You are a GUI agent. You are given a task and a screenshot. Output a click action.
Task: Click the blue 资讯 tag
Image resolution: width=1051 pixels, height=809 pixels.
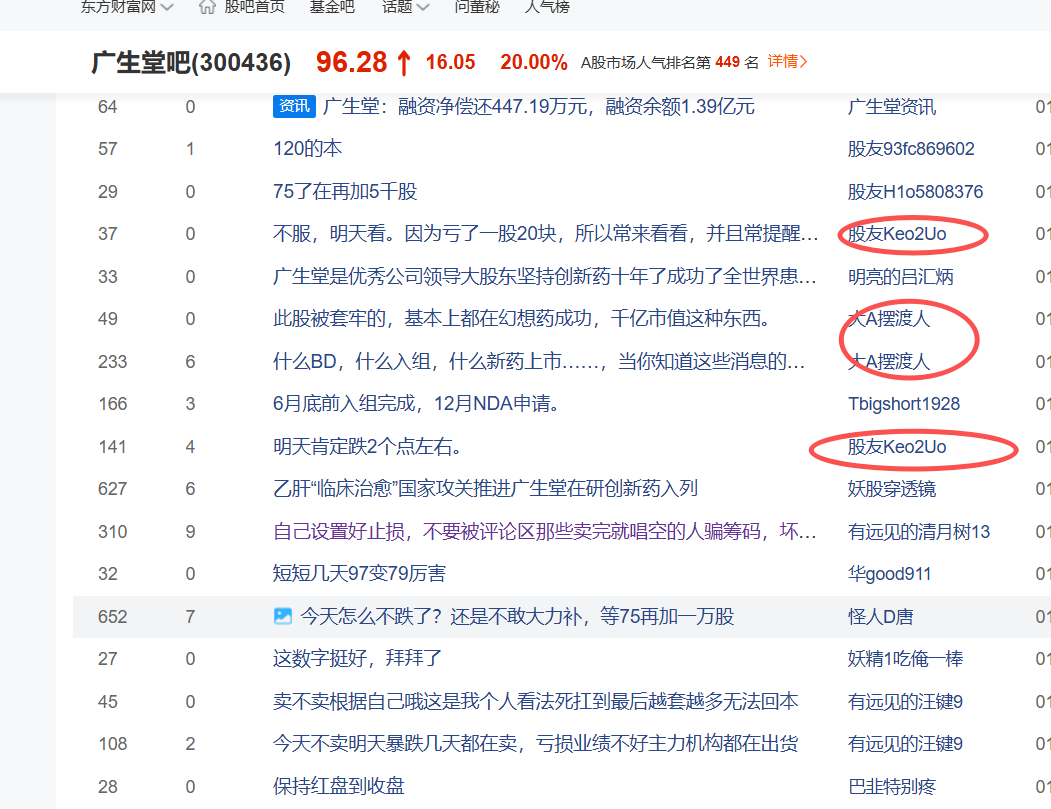(x=294, y=106)
